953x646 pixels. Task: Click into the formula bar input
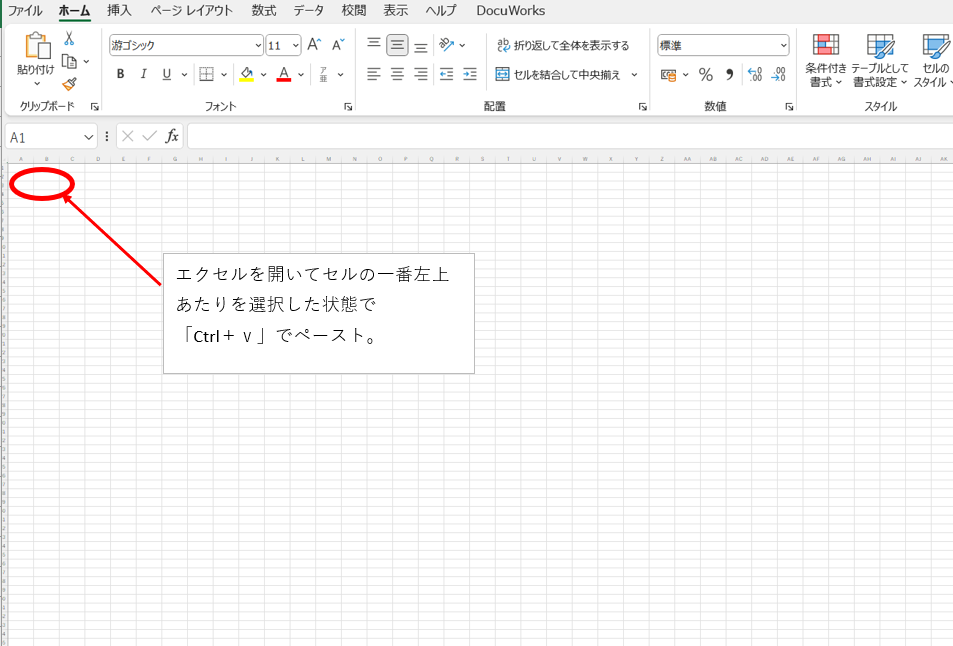tap(570, 136)
